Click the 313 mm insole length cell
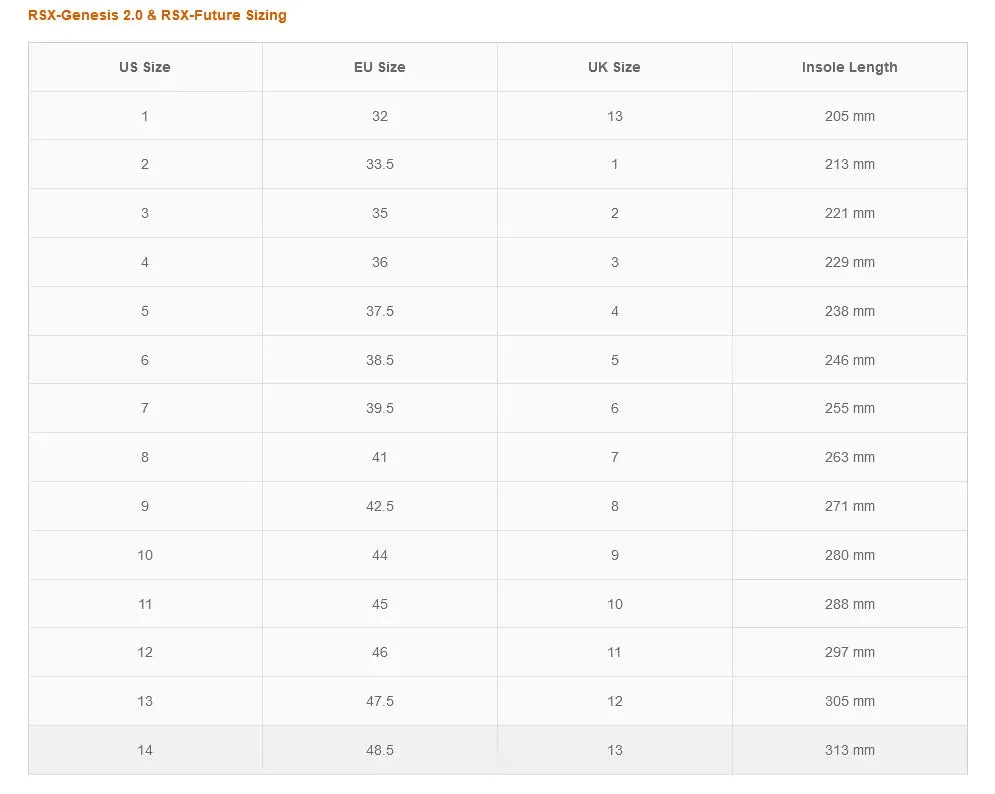 [x=850, y=750]
